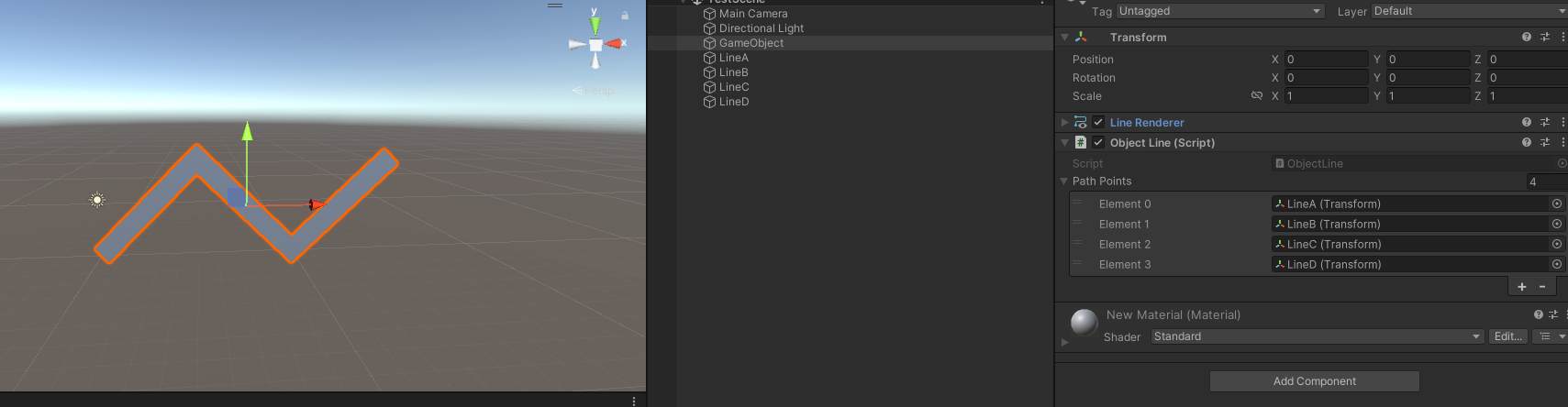Open Transform component help reference

pyautogui.click(x=1527, y=37)
